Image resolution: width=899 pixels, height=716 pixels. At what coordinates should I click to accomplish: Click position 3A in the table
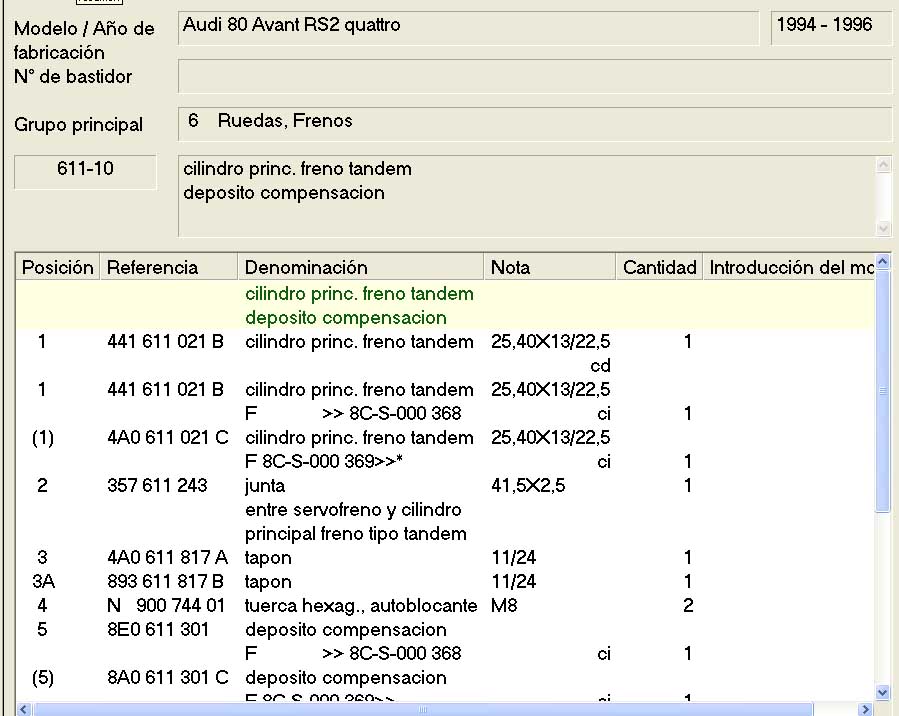43,581
